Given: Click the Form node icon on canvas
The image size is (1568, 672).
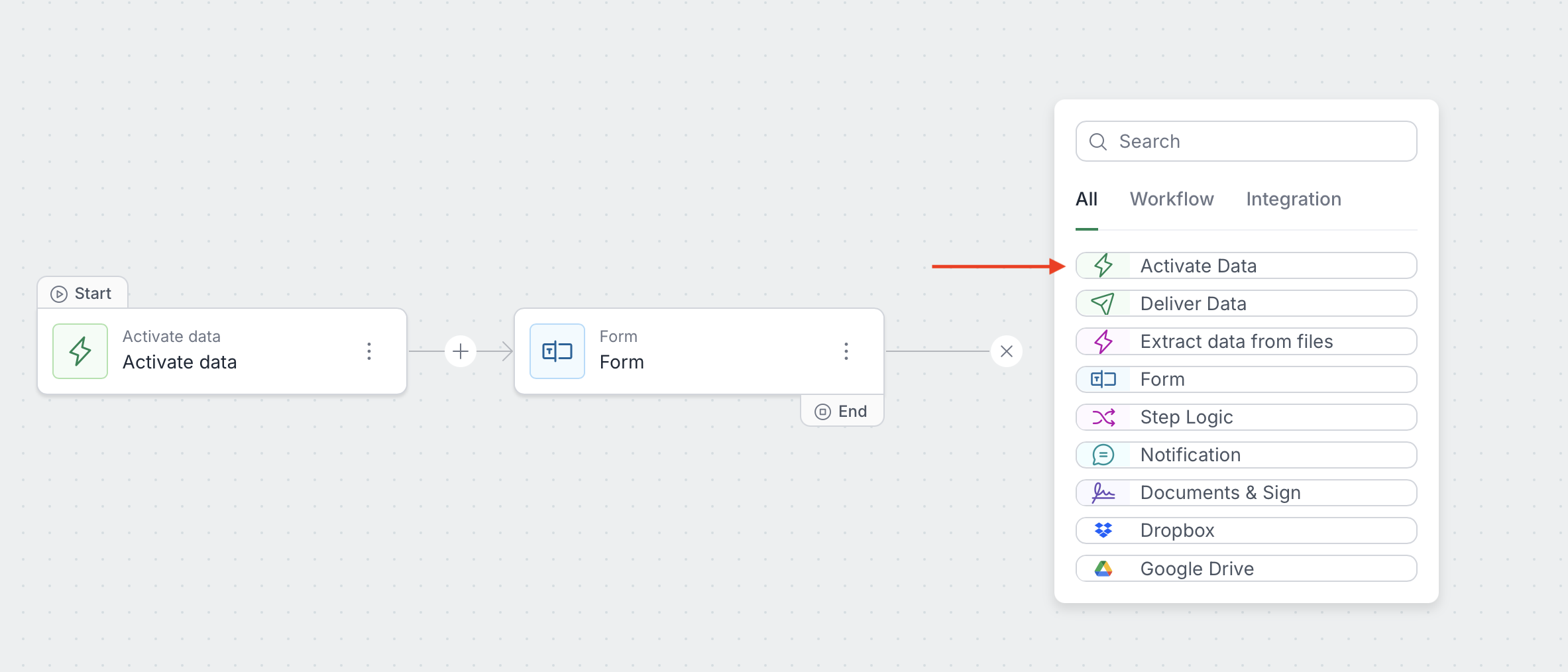Looking at the screenshot, I should point(557,351).
